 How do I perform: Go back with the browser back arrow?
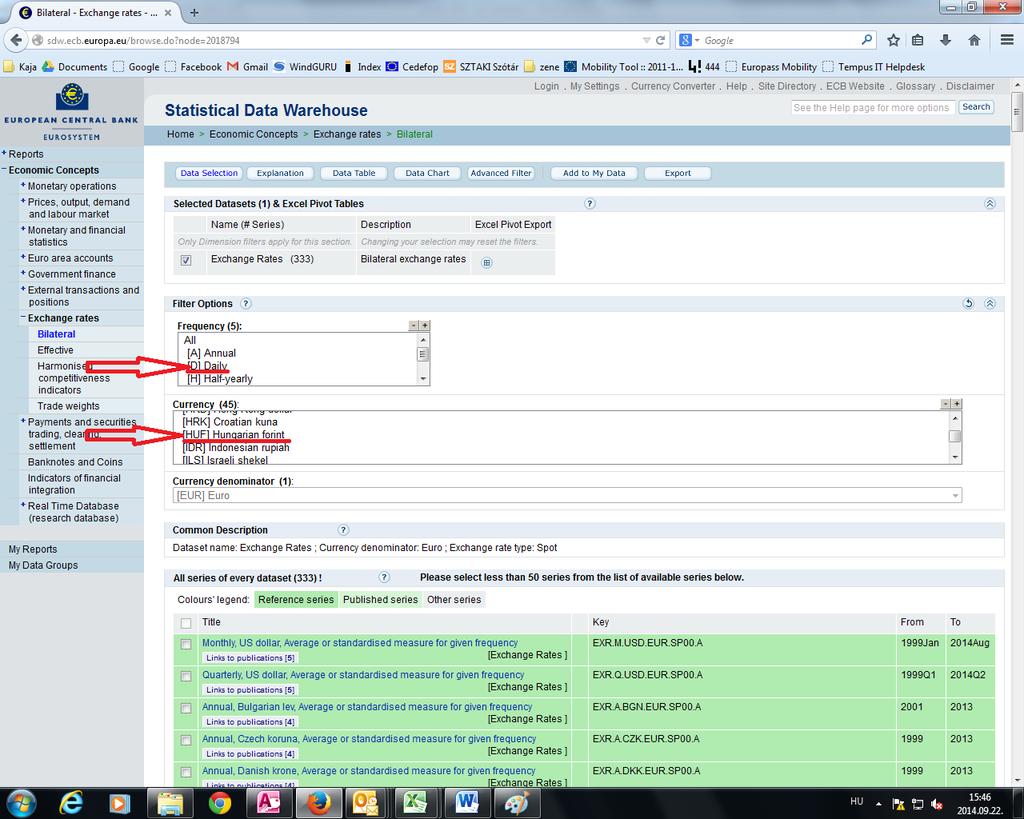click(16, 40)
